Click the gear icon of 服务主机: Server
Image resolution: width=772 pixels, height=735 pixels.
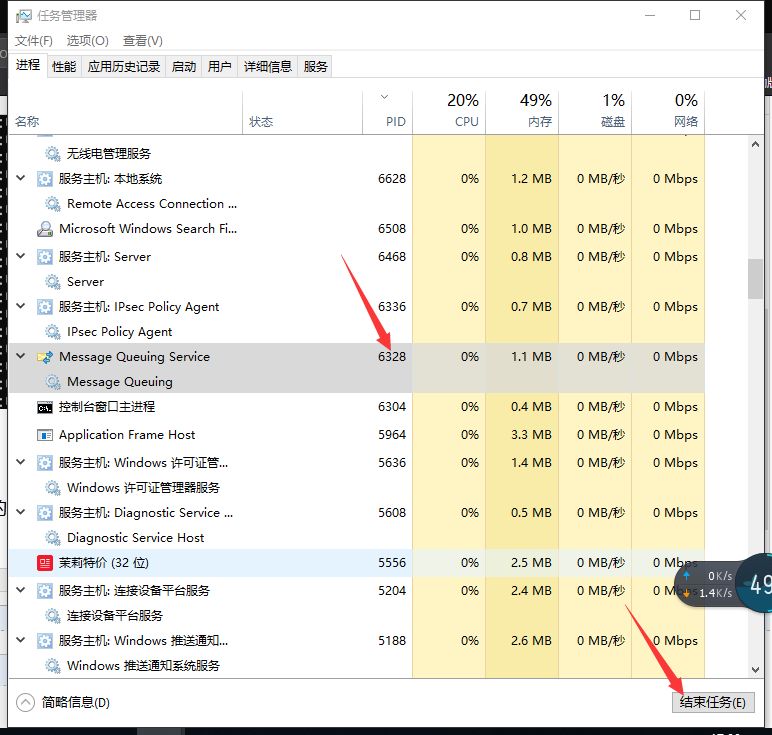(45, 256)
